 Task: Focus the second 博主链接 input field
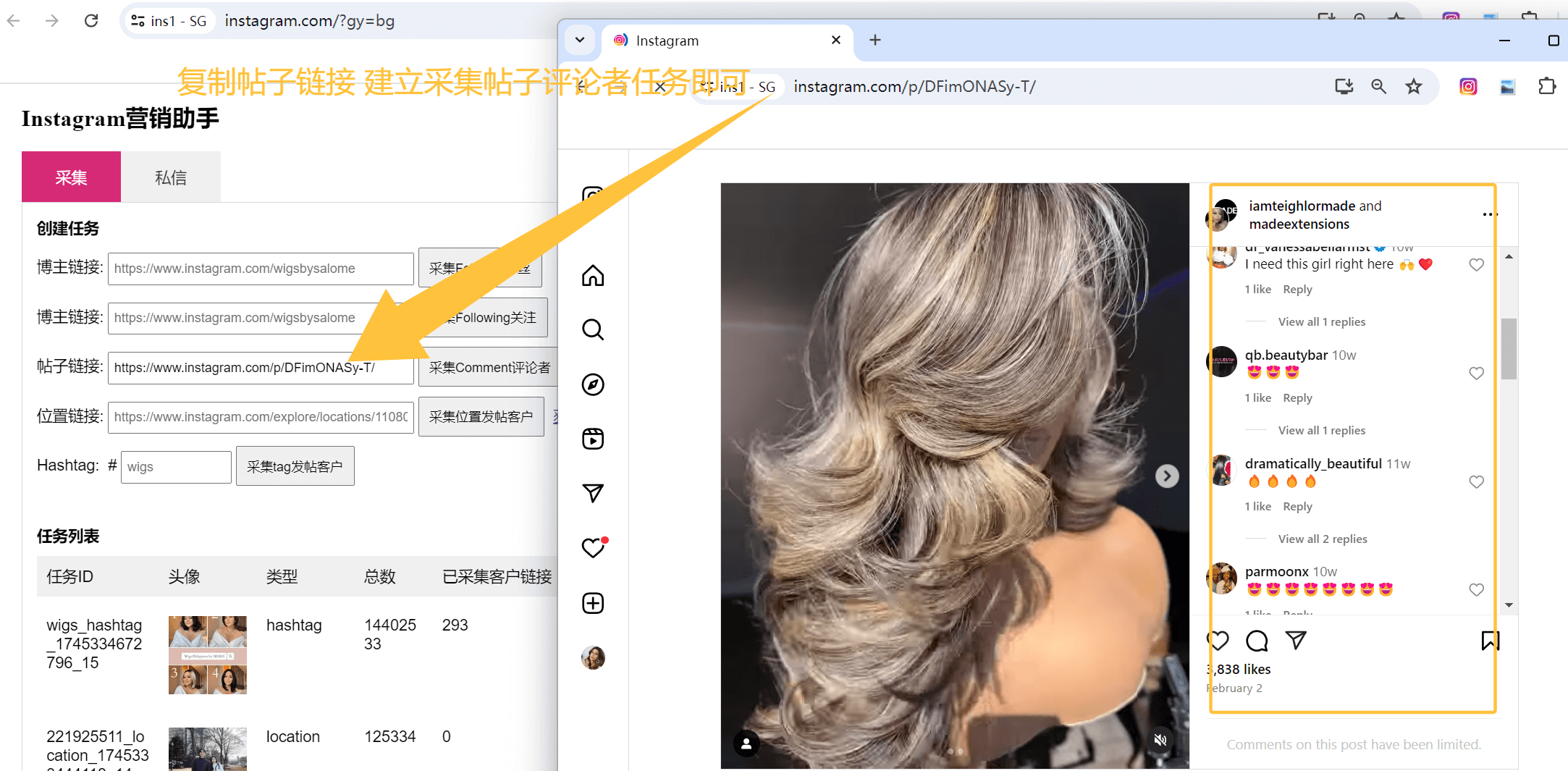click(261, 318)
